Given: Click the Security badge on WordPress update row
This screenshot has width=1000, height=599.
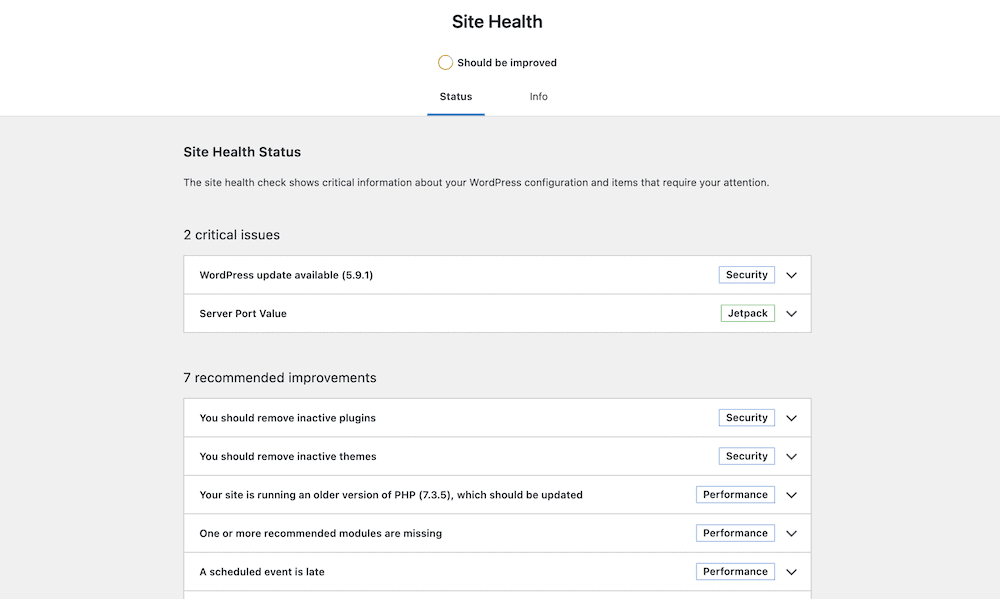Looking at the screenshot, I should [x=746, y=274].
